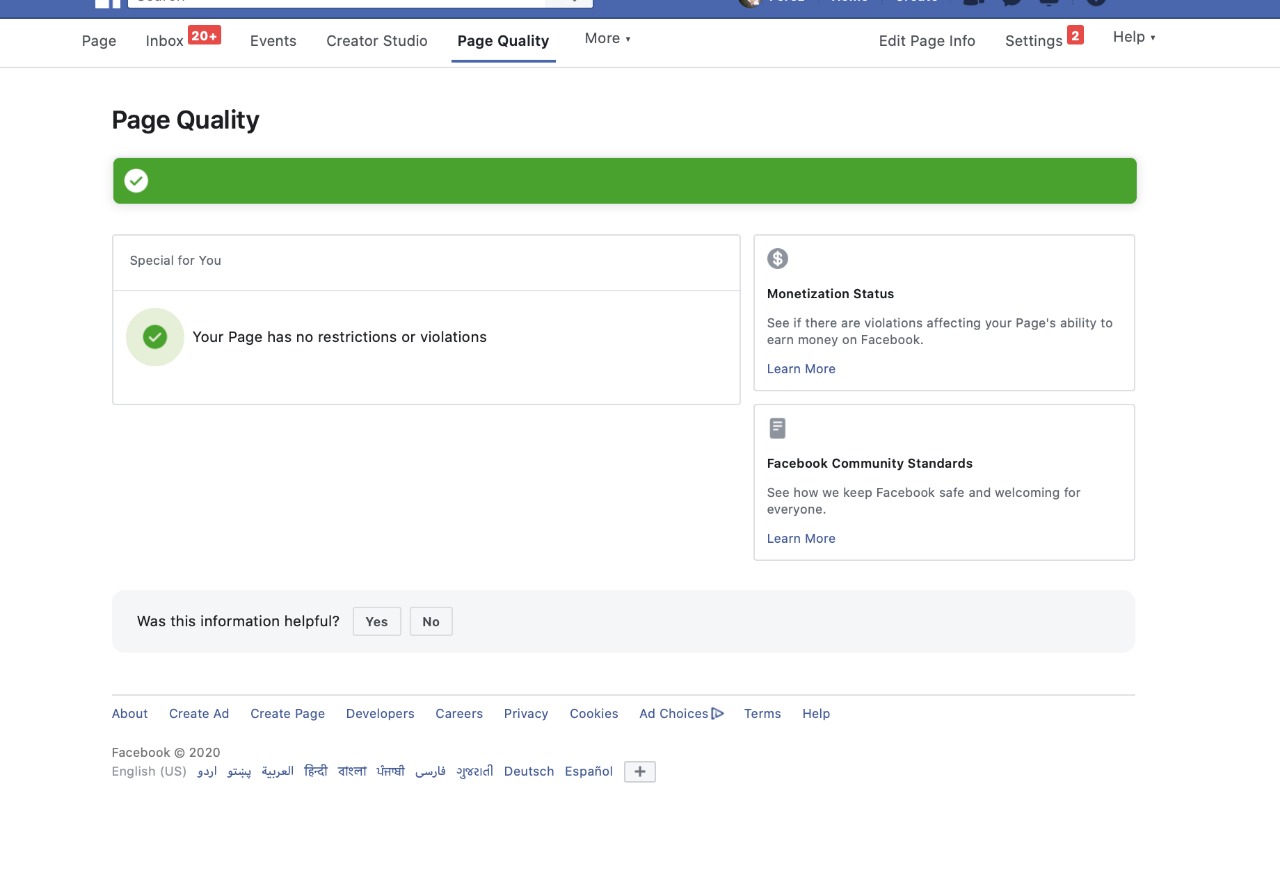Expand the More dropdown menu

608,39
